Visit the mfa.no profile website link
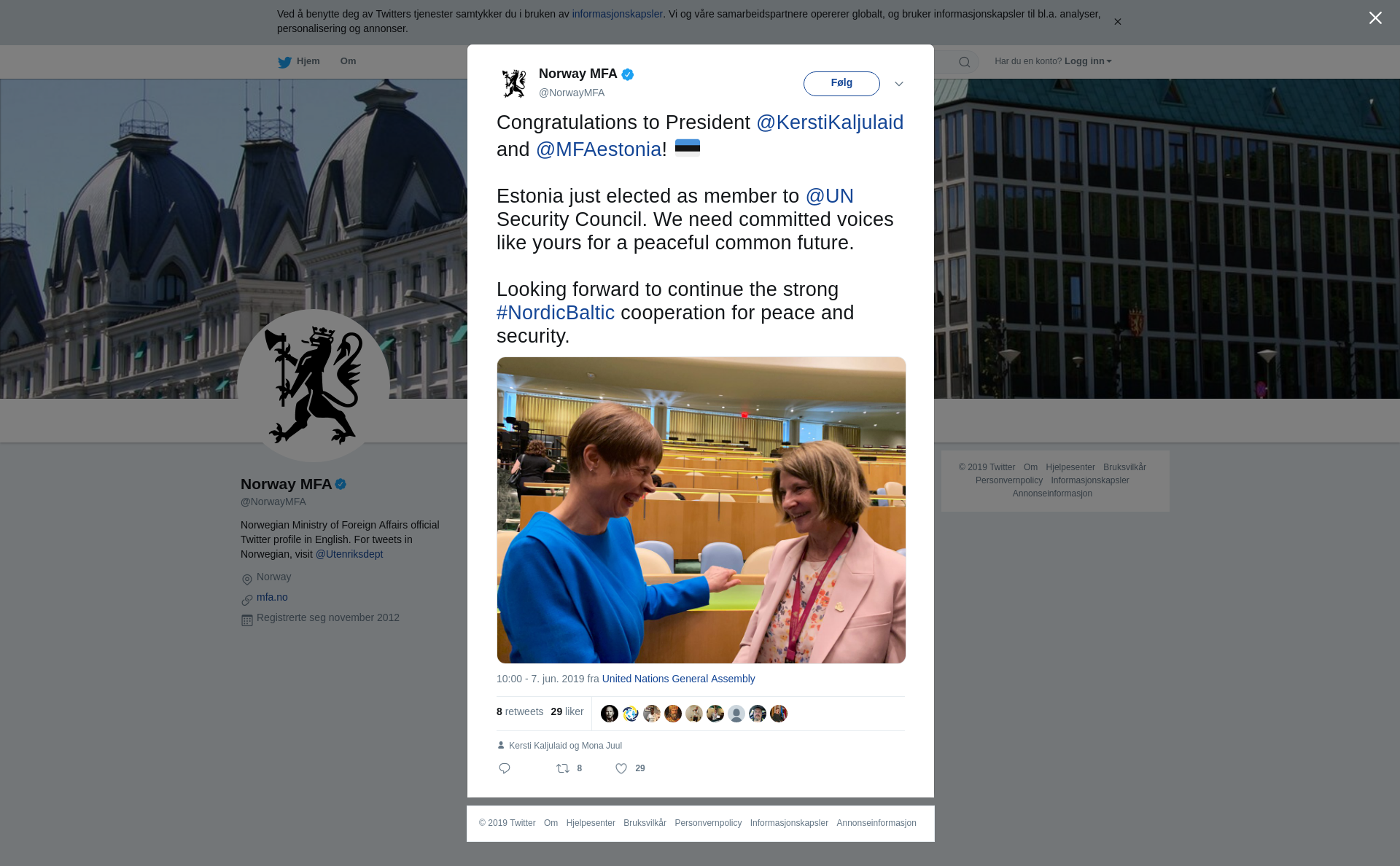 [x=272, y=597]
